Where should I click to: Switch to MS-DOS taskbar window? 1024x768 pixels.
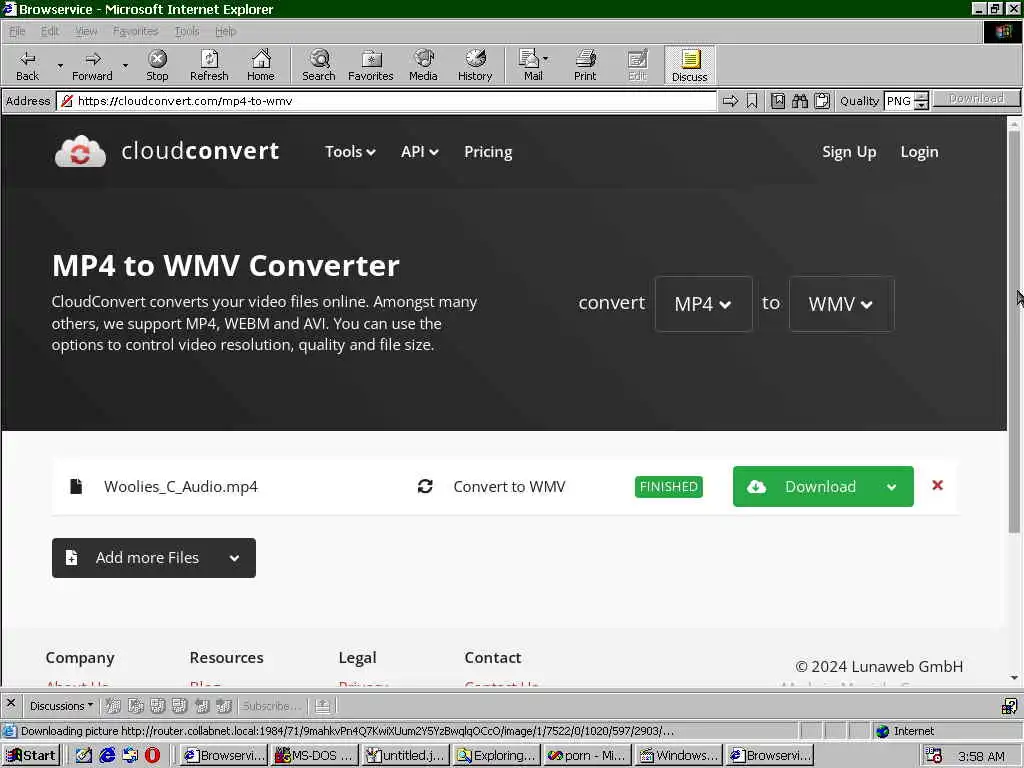point(315,756)
